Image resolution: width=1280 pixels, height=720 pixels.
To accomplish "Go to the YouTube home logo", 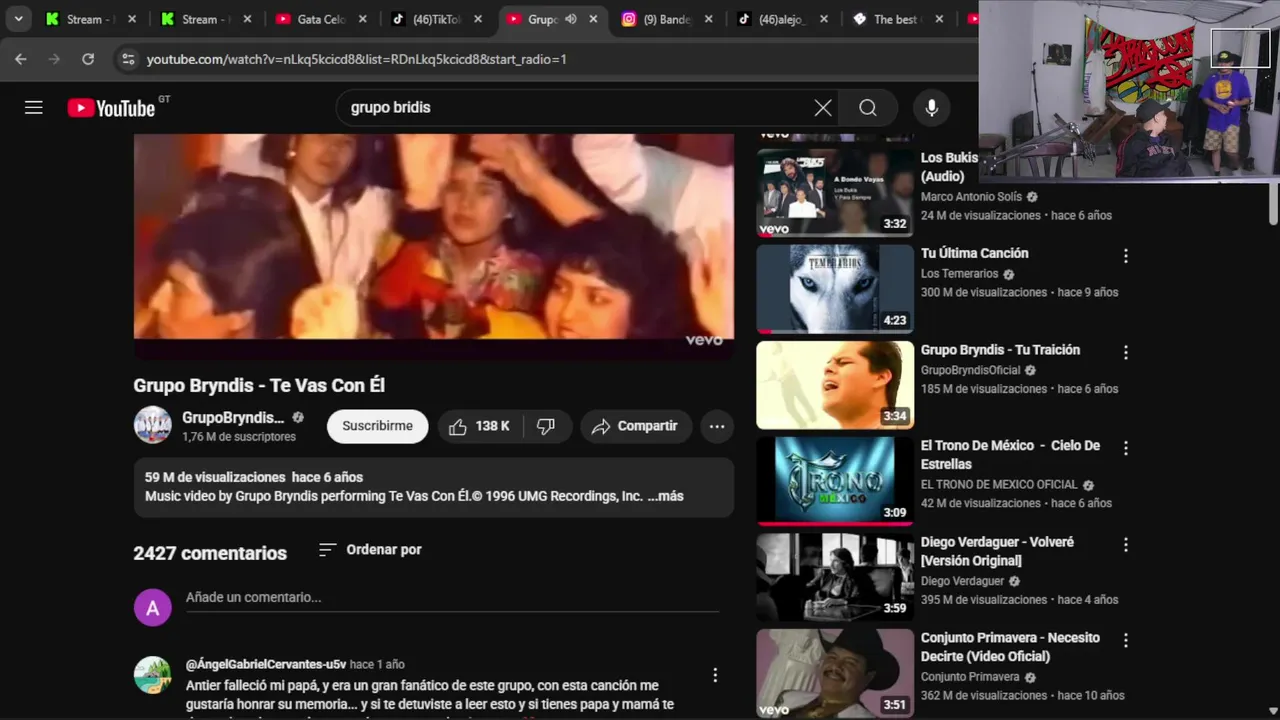I will coord(111,108).
